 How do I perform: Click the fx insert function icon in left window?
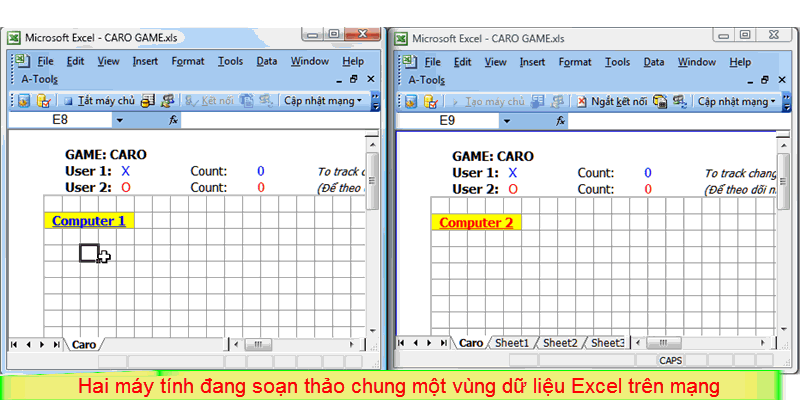coord(174,120)
